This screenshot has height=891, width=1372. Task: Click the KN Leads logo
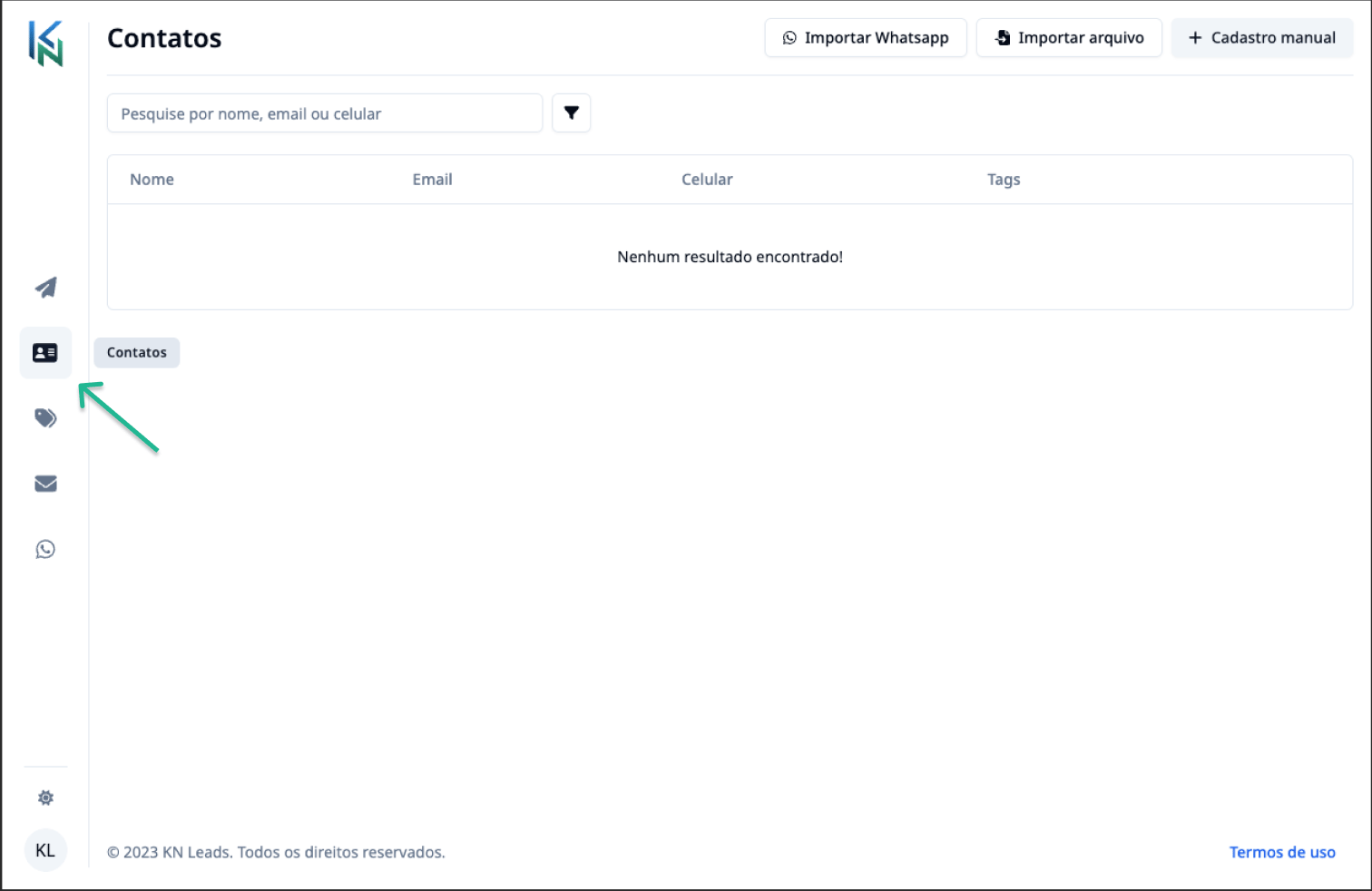coord(45,43)
